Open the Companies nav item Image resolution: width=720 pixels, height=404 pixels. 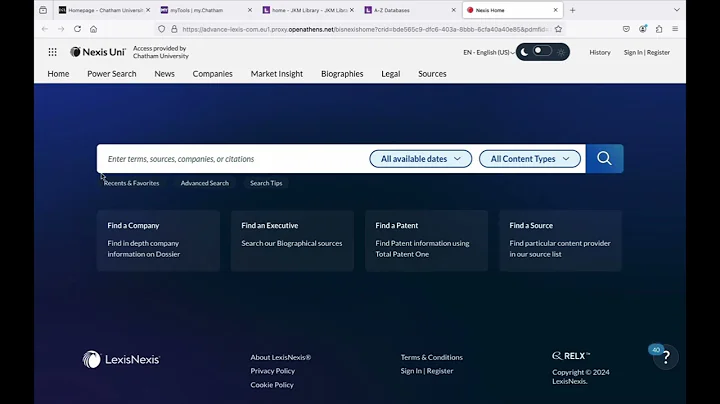pyautogui.click(x=213, y=73)
